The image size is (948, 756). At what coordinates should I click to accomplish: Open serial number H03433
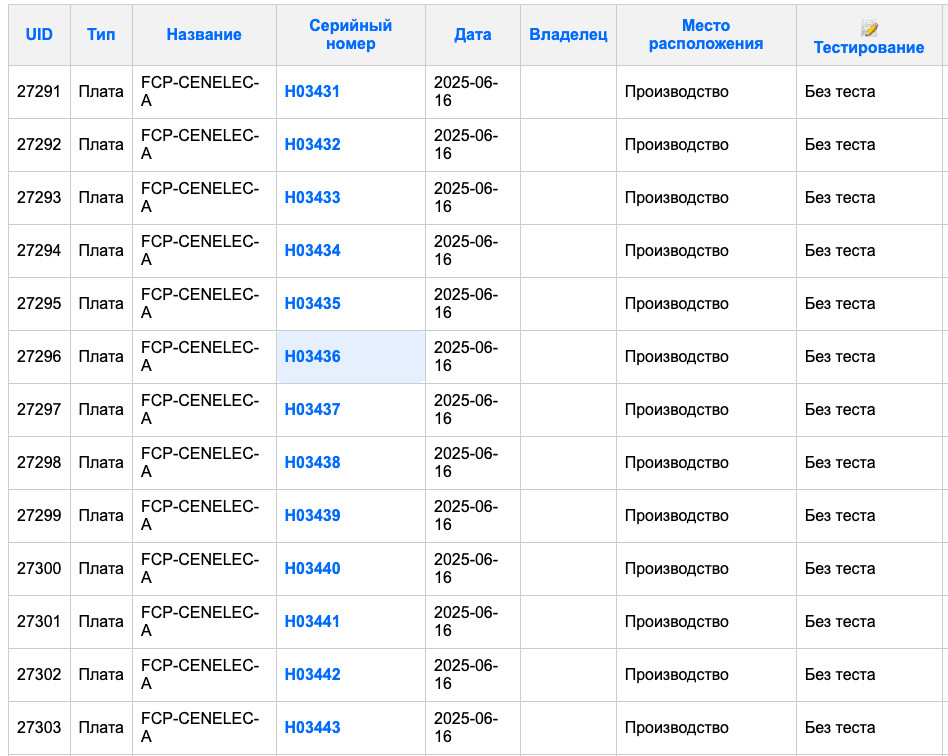(x=313, y=197)
